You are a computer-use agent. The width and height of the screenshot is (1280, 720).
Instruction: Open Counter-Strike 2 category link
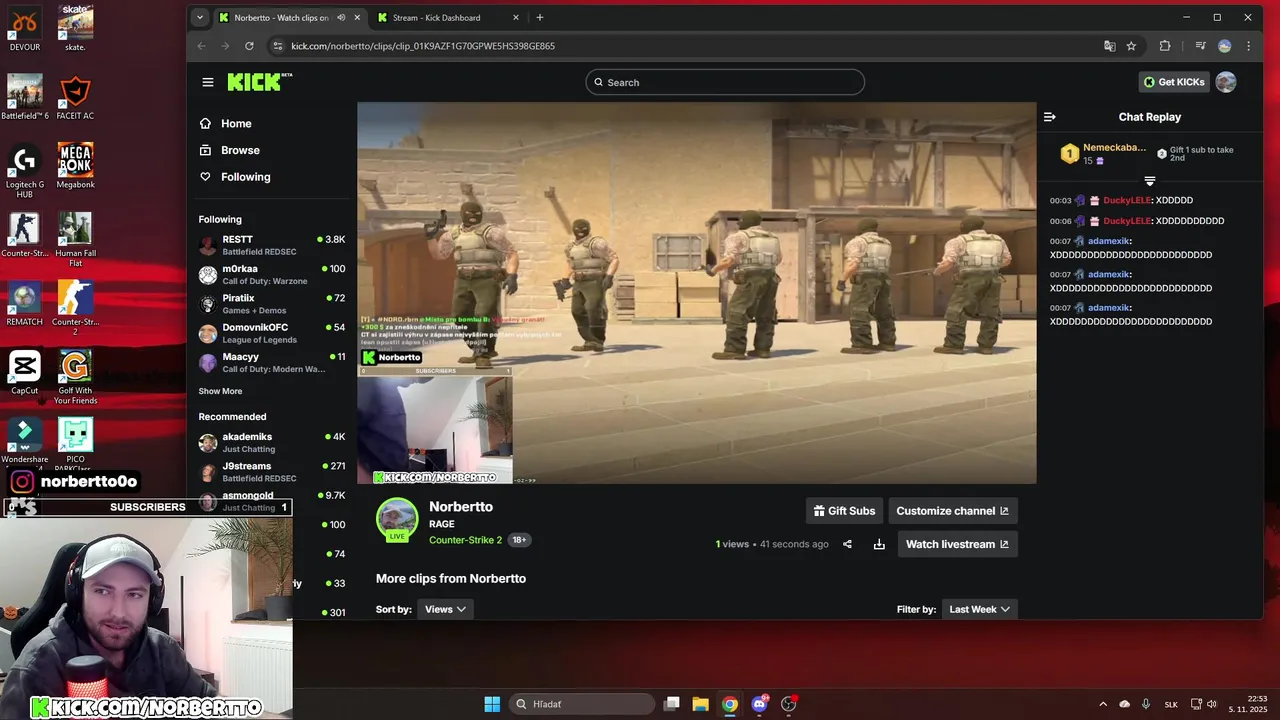[465, 540]
